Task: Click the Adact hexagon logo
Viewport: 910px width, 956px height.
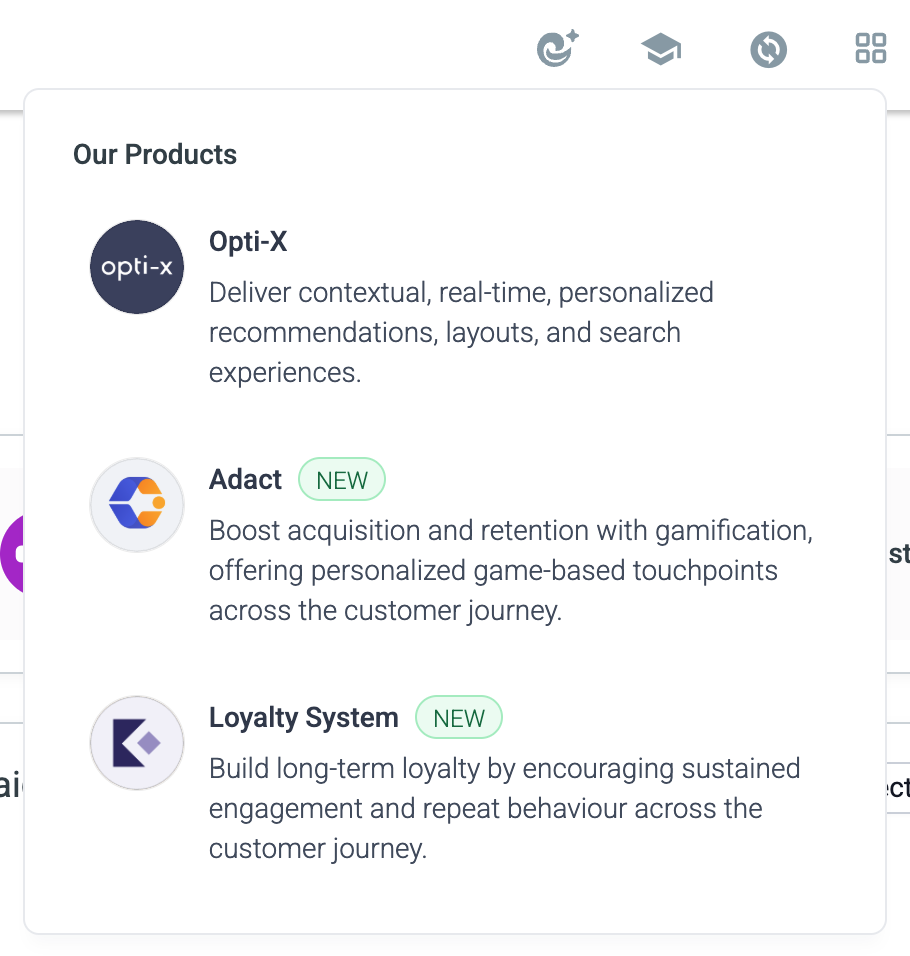Action: point(137,505)
